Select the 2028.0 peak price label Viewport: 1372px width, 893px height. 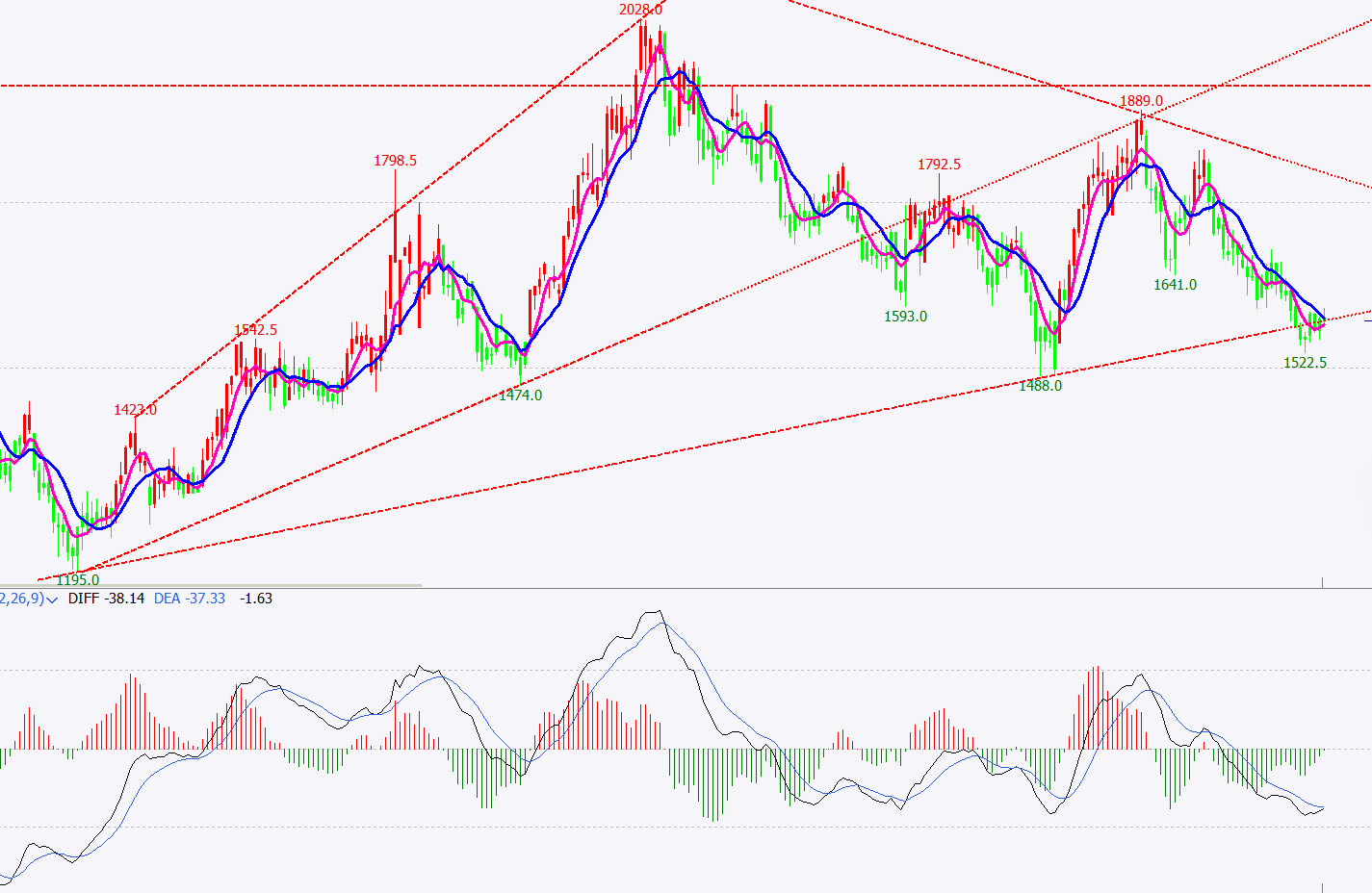pyautogui.click(x=639, y=10)
